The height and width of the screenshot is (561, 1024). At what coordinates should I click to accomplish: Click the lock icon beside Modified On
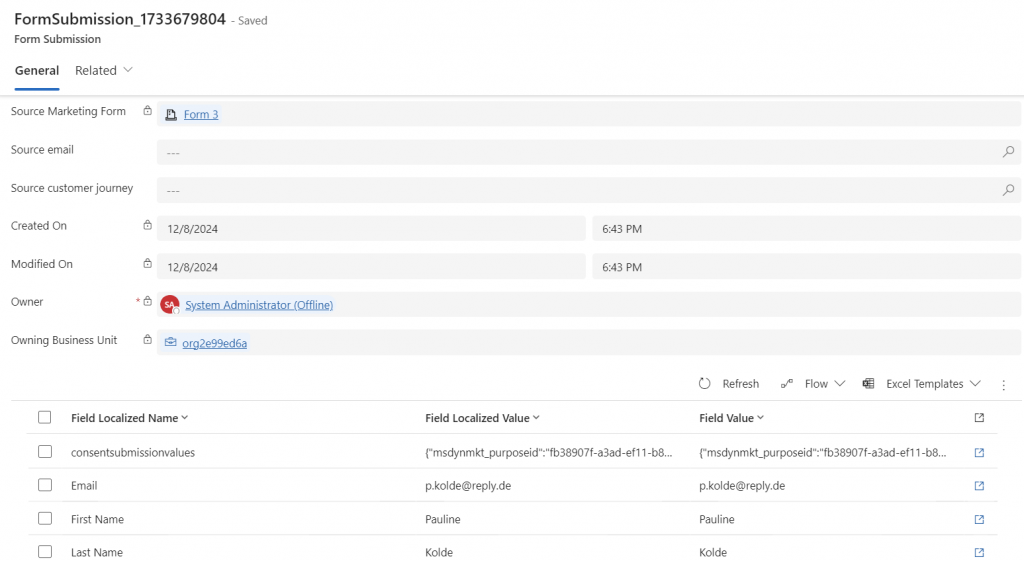click(x=148, y=264)
